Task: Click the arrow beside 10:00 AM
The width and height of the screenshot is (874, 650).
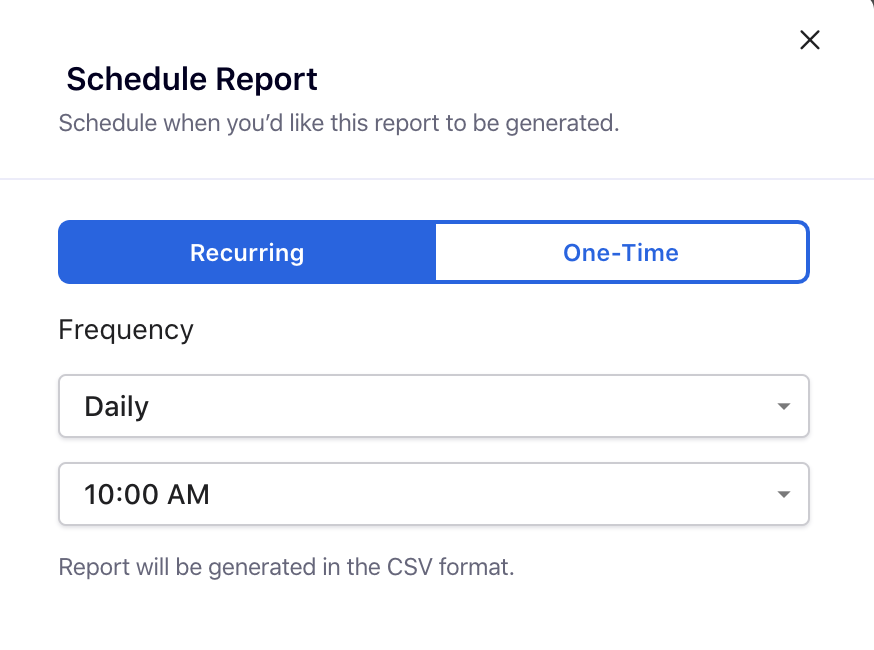Action: pyautogui.click(x=783, y=495)
